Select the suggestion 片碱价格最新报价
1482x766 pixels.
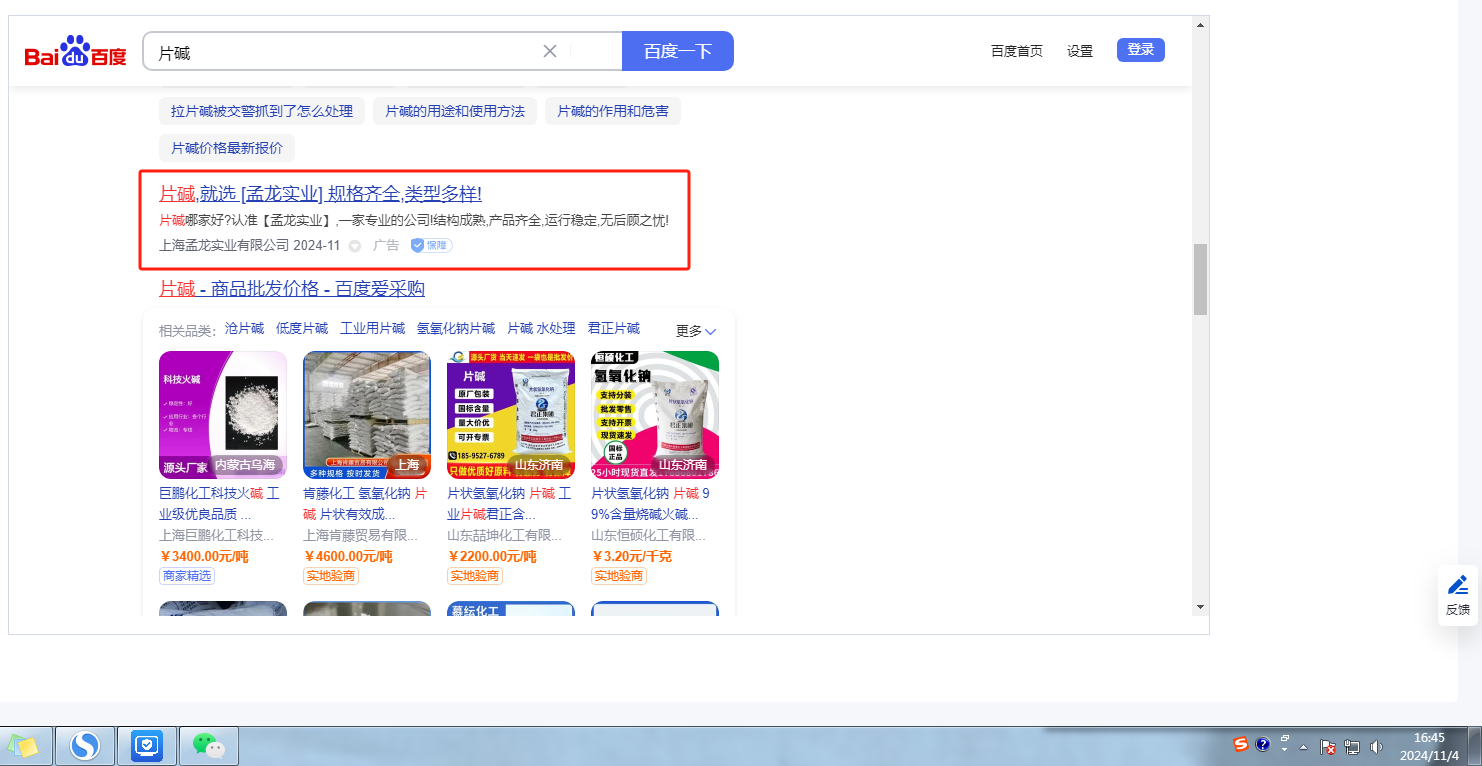click(x=227, y=148)
